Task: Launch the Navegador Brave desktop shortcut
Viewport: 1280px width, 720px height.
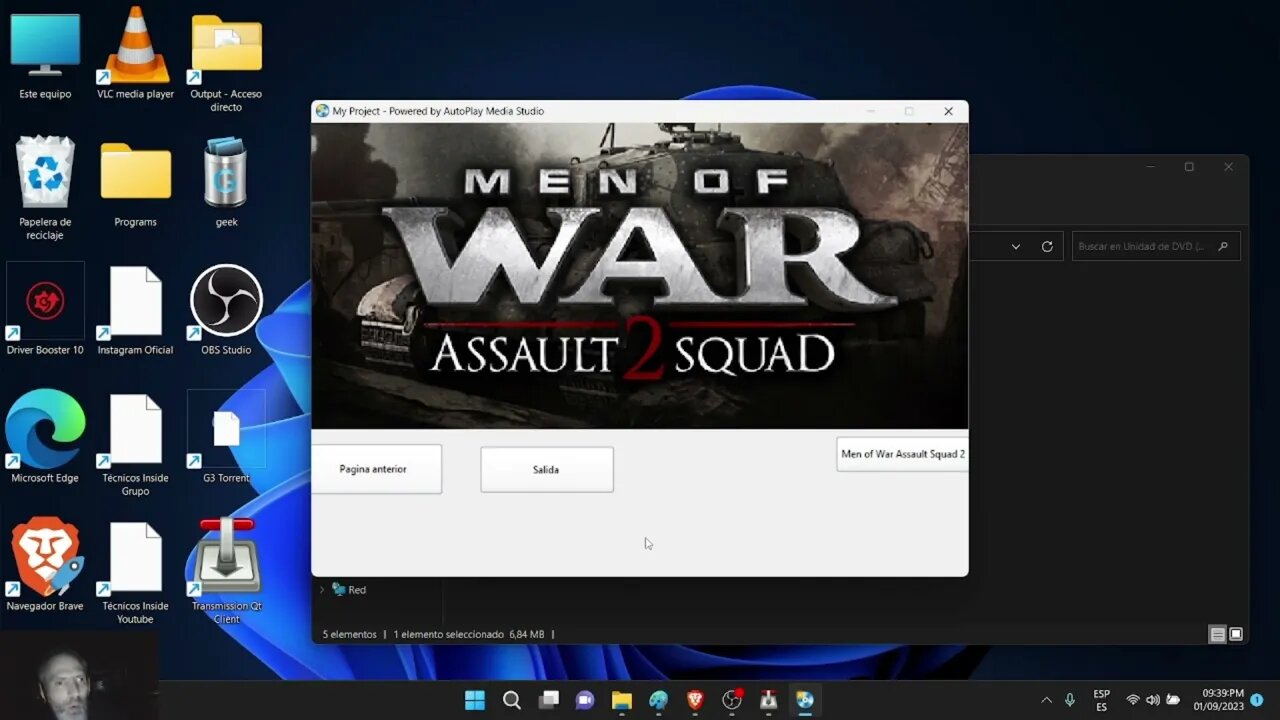Action: [x=45, y=565]
